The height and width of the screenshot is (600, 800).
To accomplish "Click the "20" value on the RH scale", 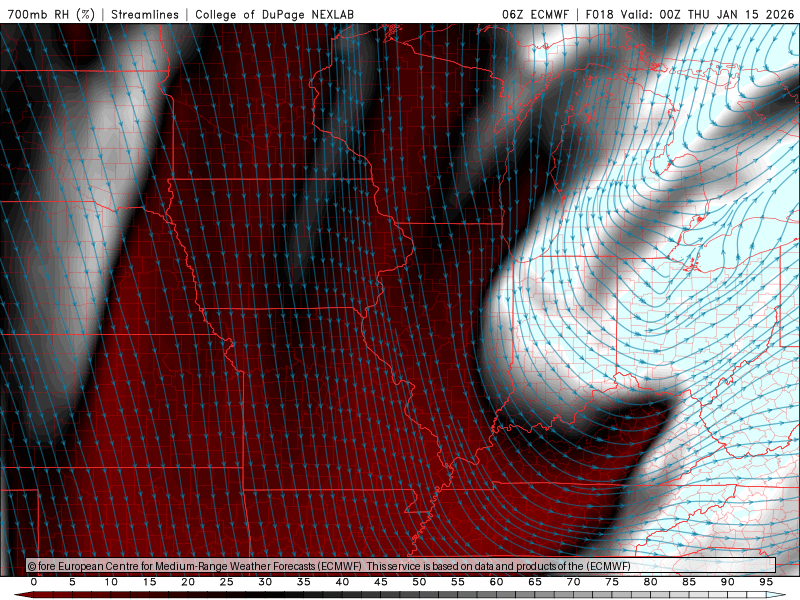I will point(188,582).
